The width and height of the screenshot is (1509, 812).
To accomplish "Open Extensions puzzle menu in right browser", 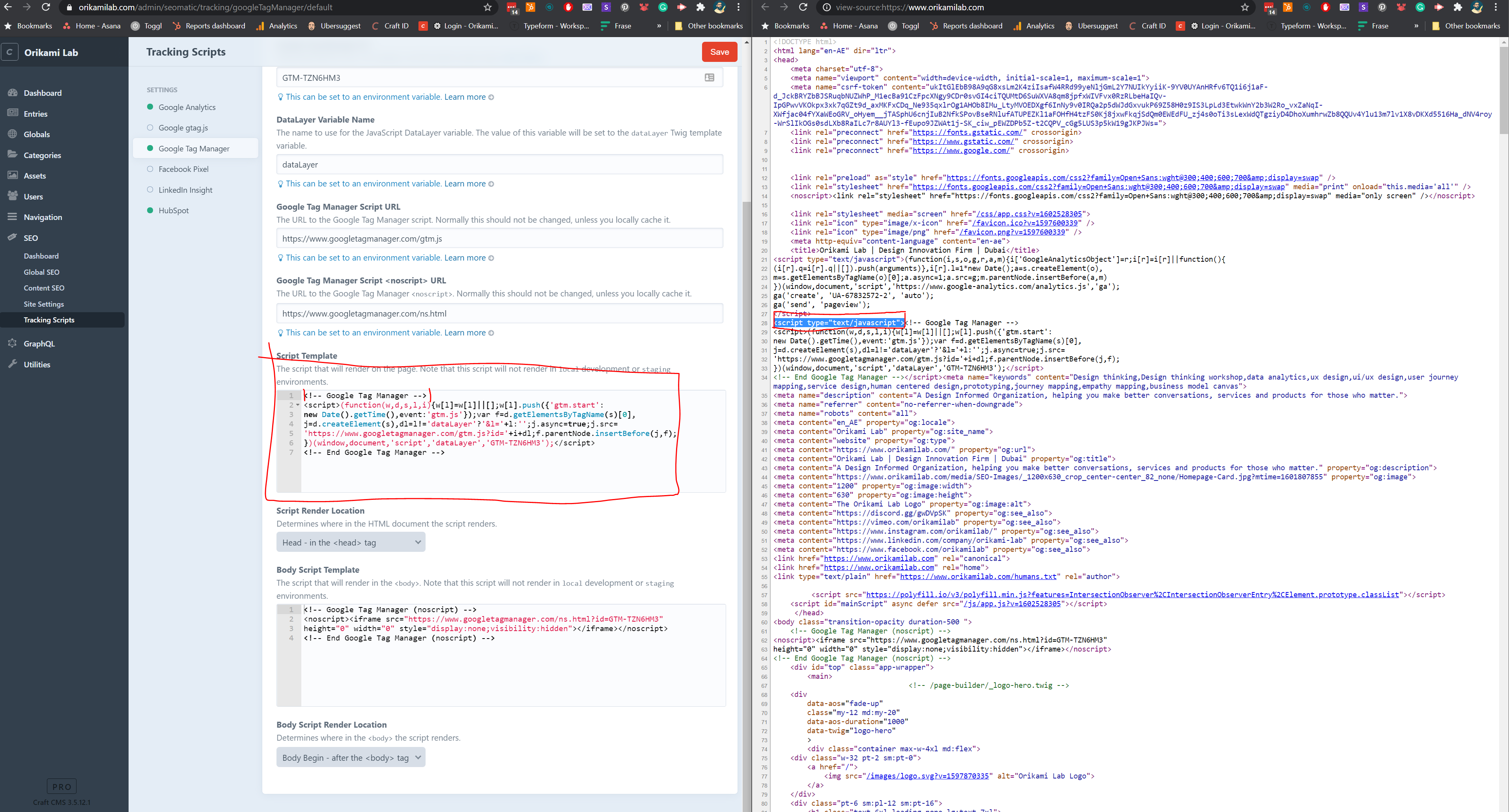I will pos(1458,7).
